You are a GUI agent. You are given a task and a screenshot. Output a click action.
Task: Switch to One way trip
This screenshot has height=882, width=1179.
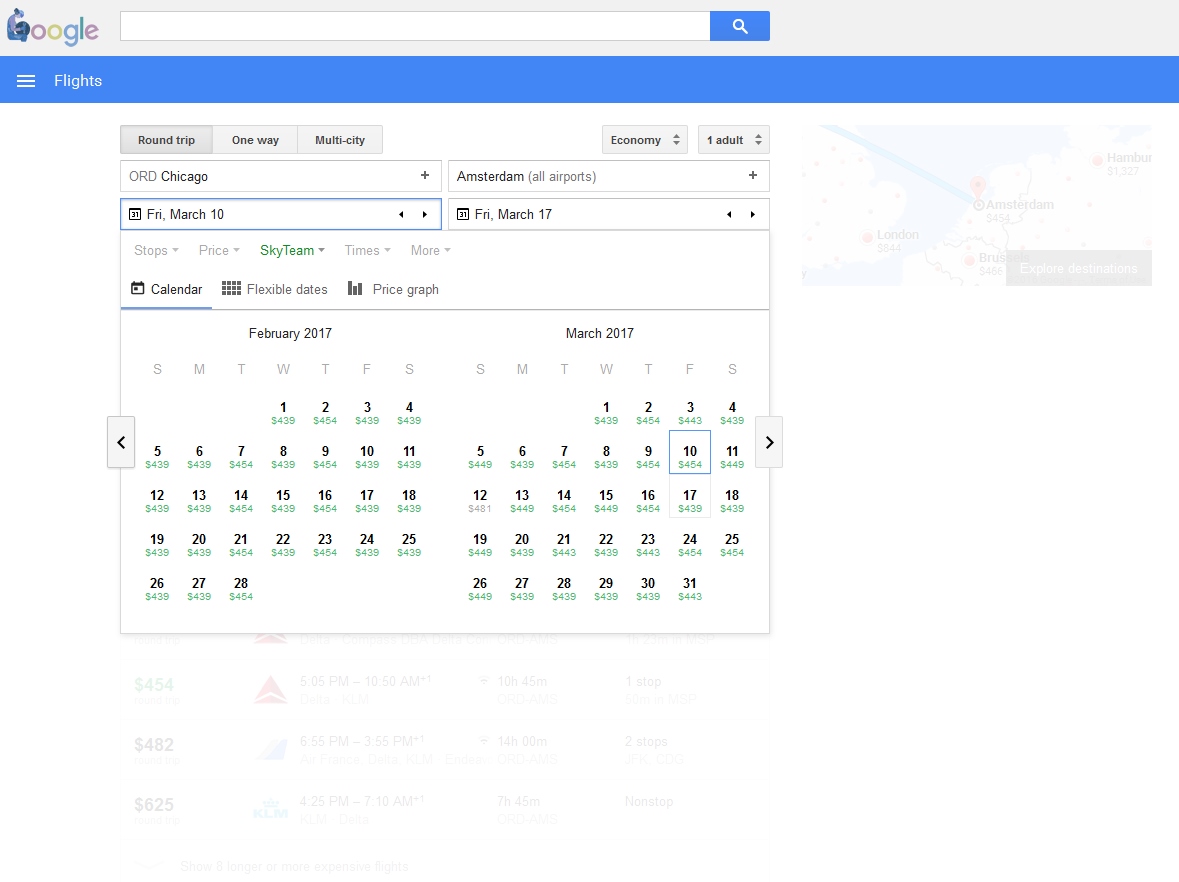[255, 140]
